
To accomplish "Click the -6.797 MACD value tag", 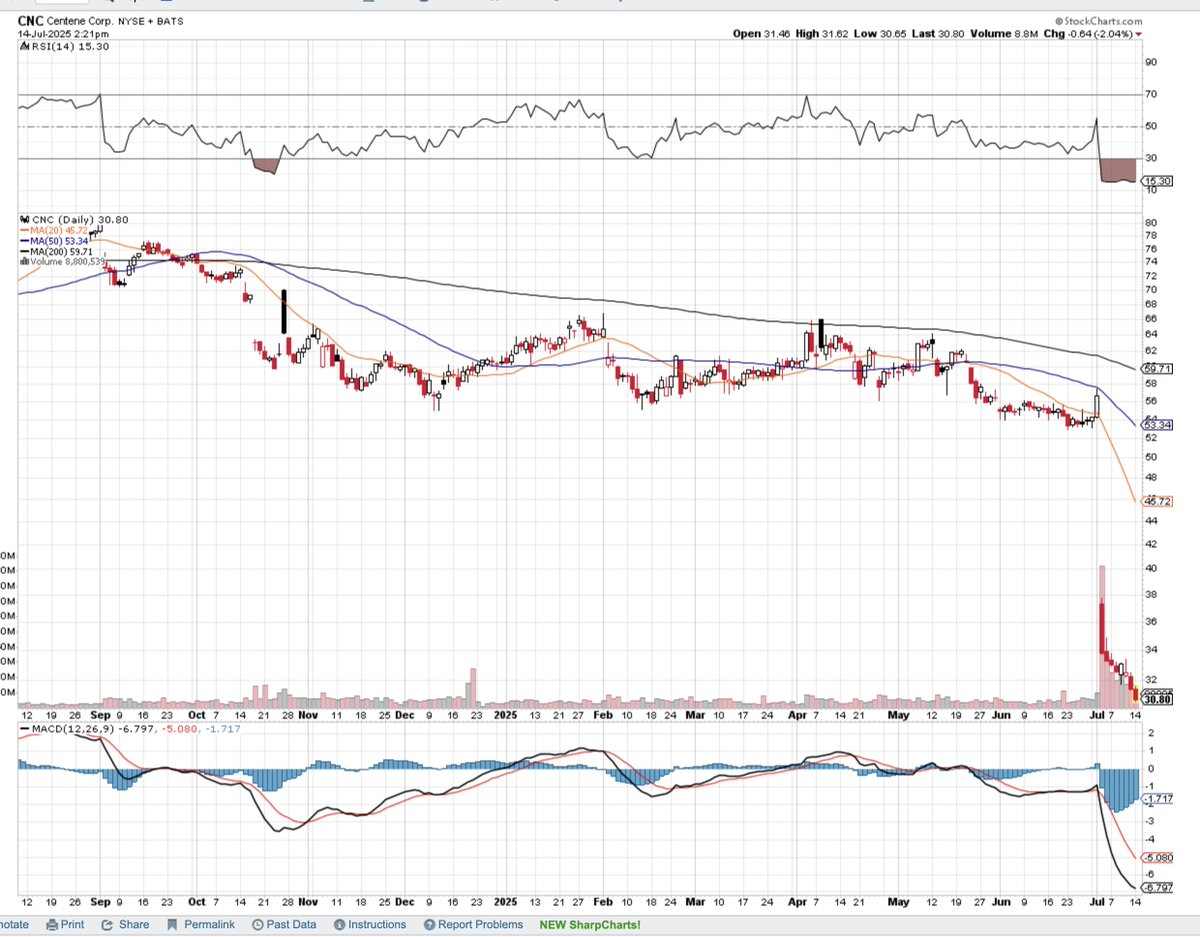I will (1159, 888).
